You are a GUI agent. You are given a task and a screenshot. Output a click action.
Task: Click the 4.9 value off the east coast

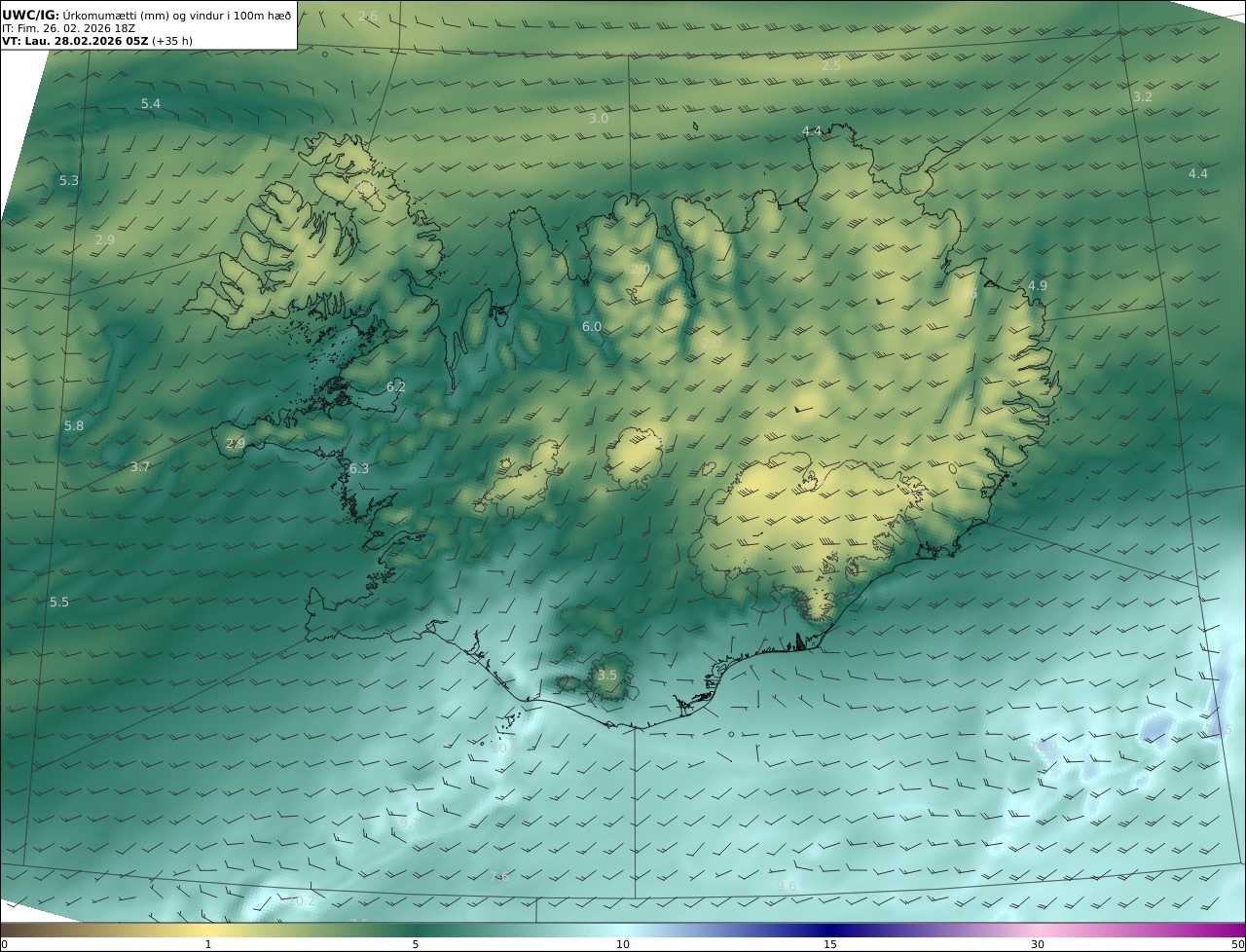[1038, 286]
